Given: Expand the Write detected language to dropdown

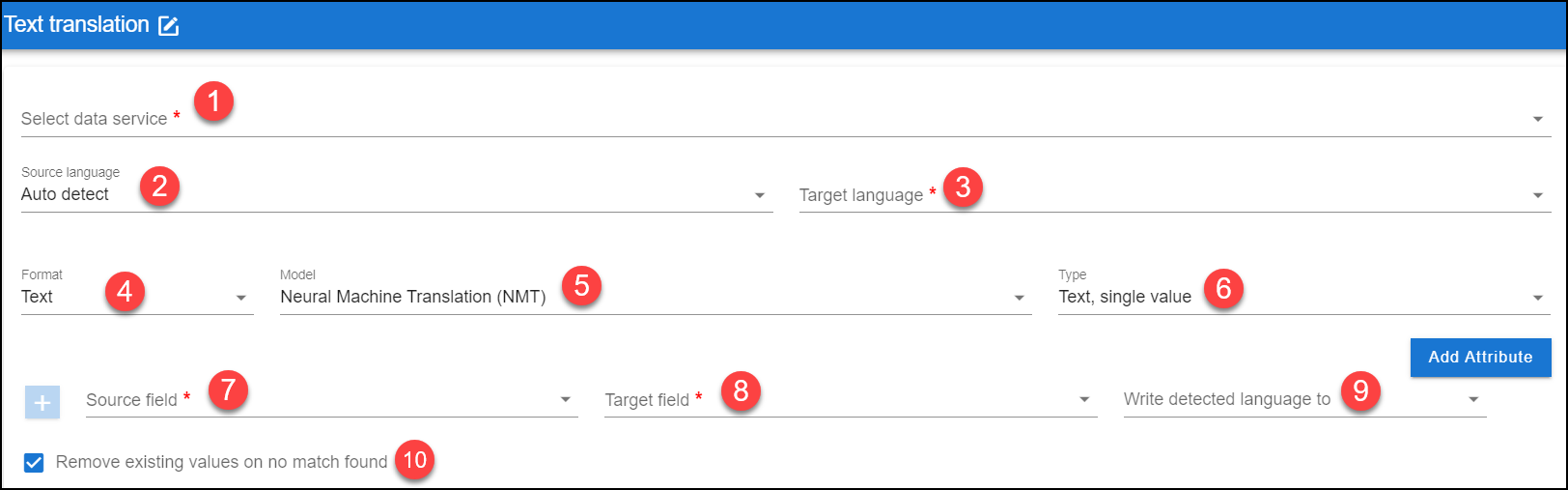Looking at the screenshot, I should click(x=1304, y=400).
